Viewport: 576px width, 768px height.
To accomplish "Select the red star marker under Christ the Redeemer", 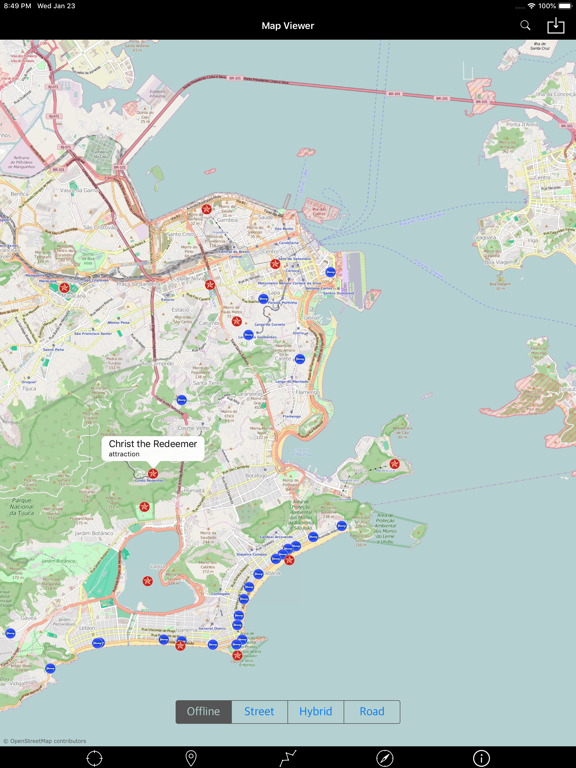I will [x=153, y=474].
